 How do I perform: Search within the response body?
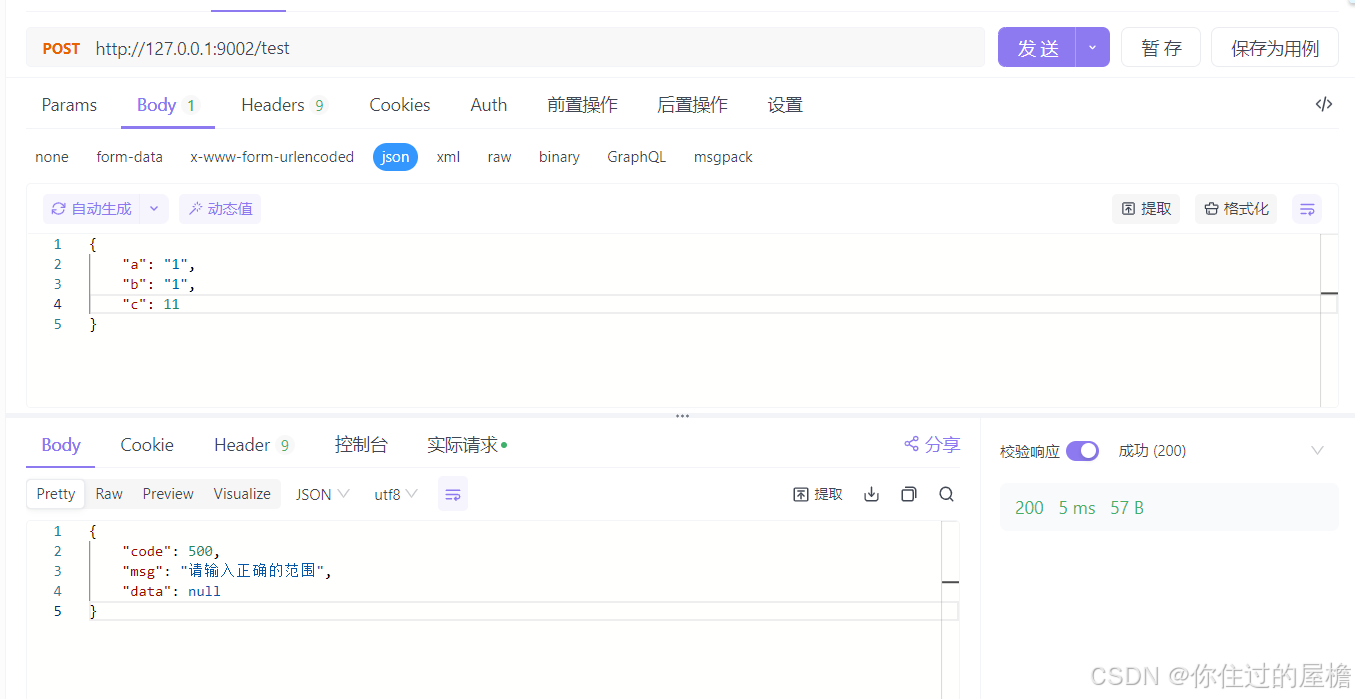click(x=946, y=494)
